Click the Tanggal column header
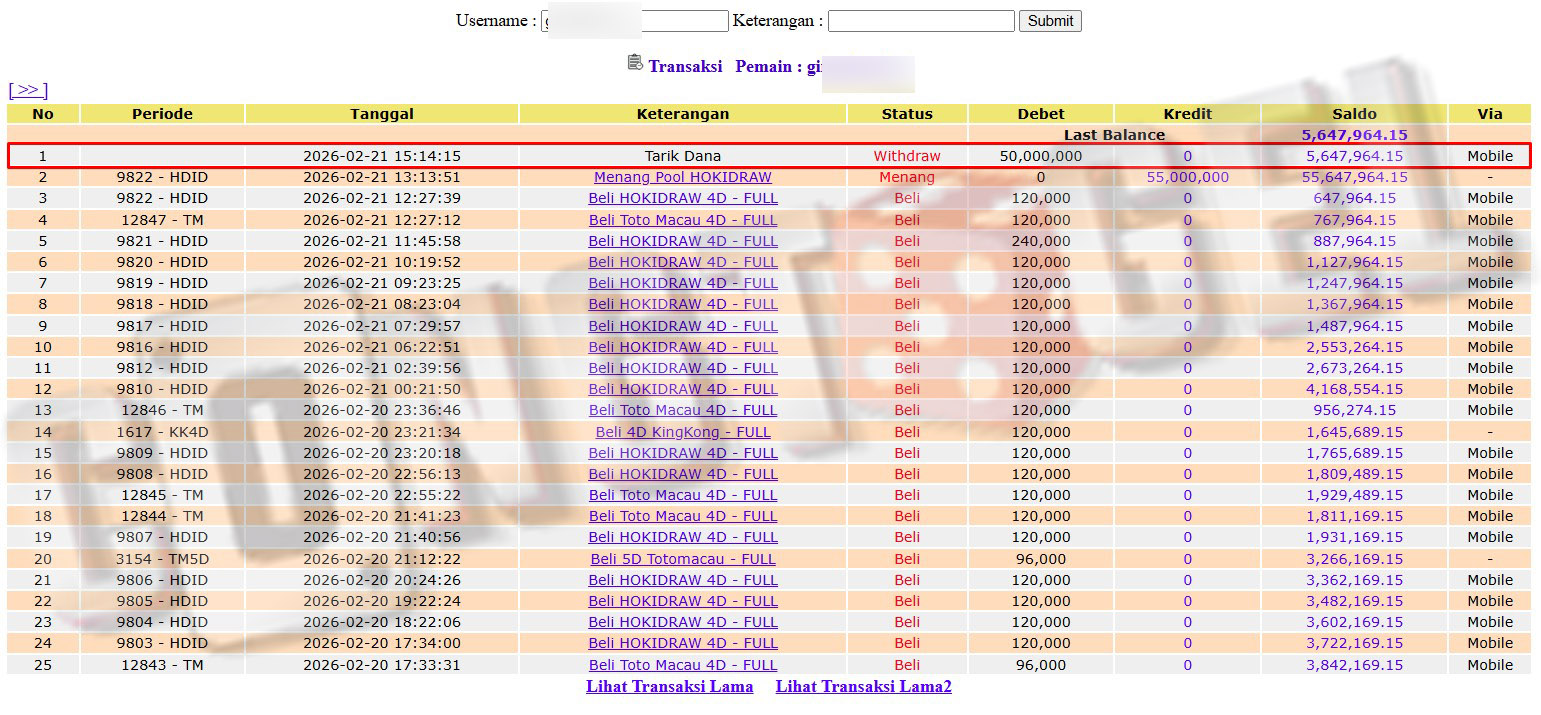 click(x=381, y=114)
